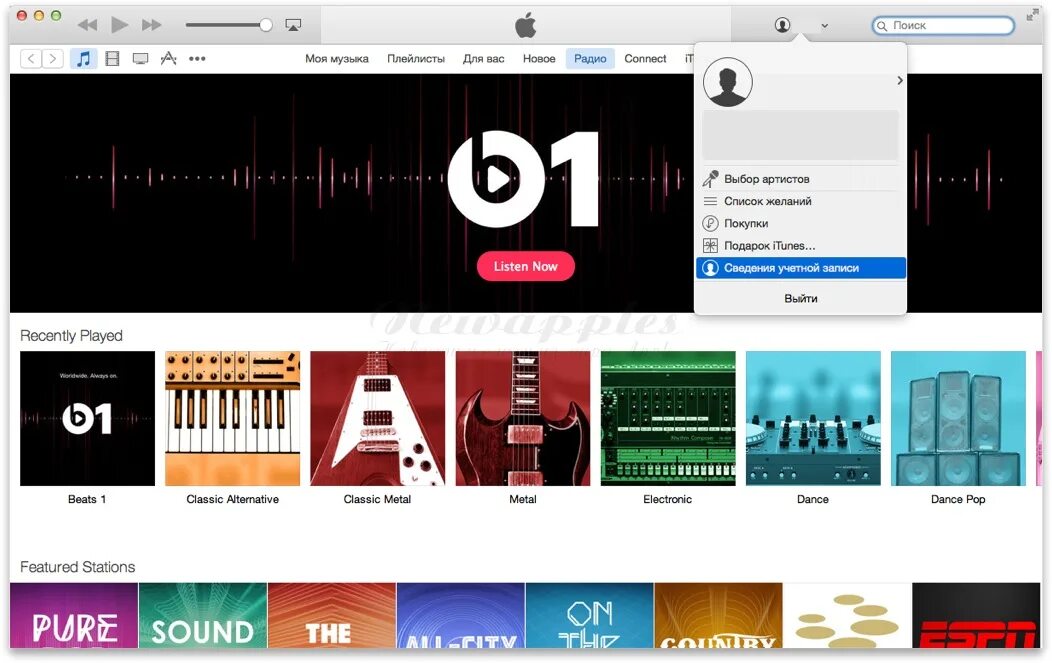Click the microphone icon beside Выбор артистов
Image resolution: width=1052 pixels, height=663 pixels.
click(x=710, y=178)
